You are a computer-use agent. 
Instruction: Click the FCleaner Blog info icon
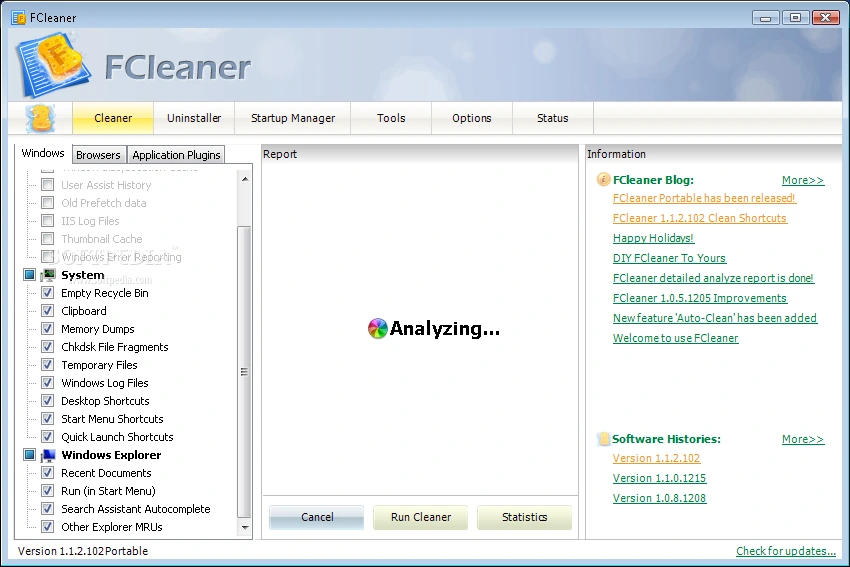pos(603,179)
